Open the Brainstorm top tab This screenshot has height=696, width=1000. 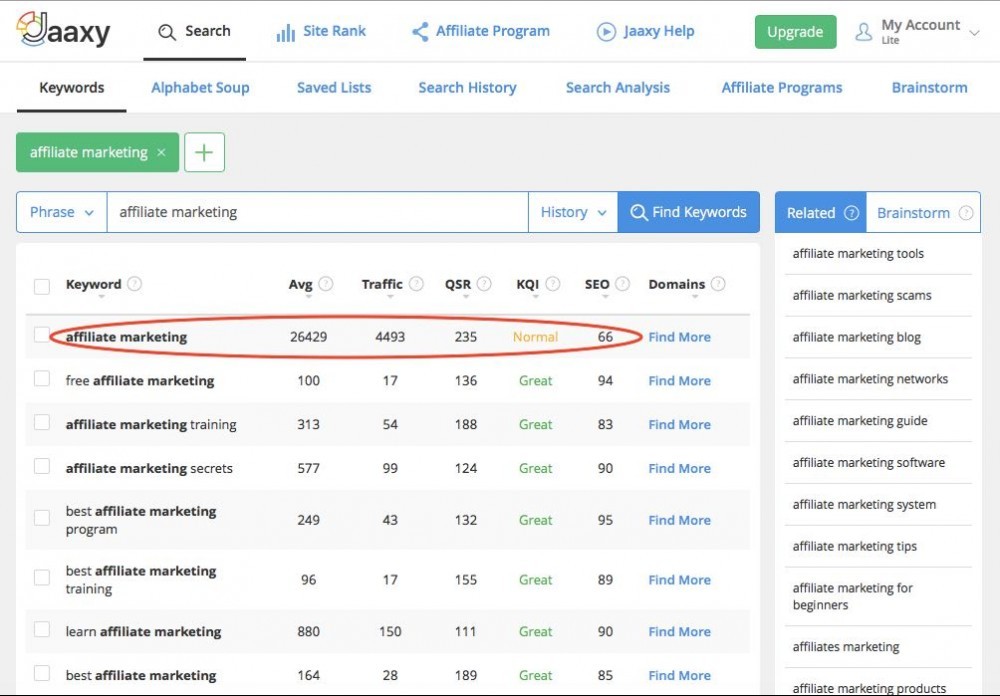(x=929, y=88)
